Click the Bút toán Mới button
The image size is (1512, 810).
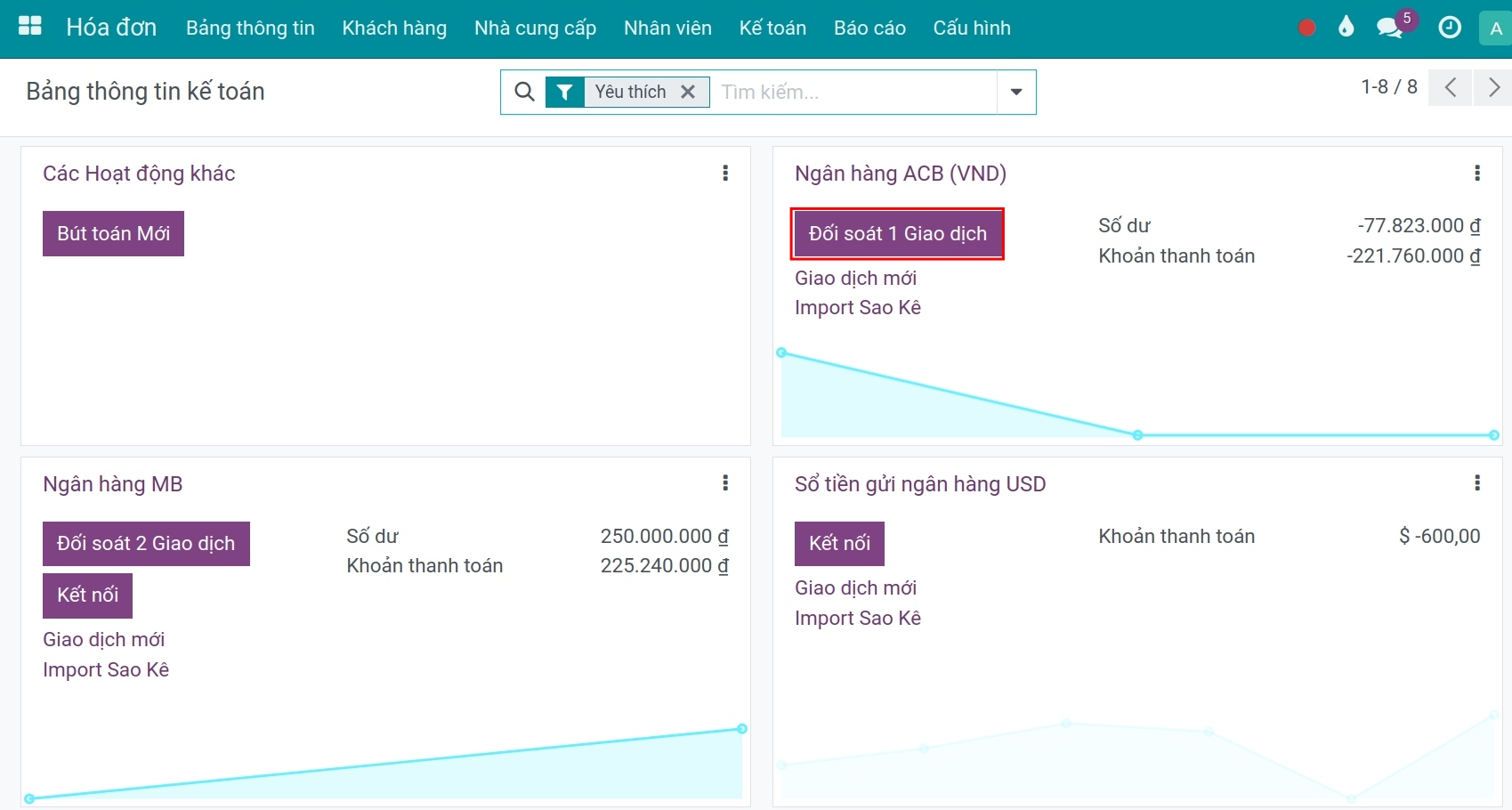coord(113,233)
